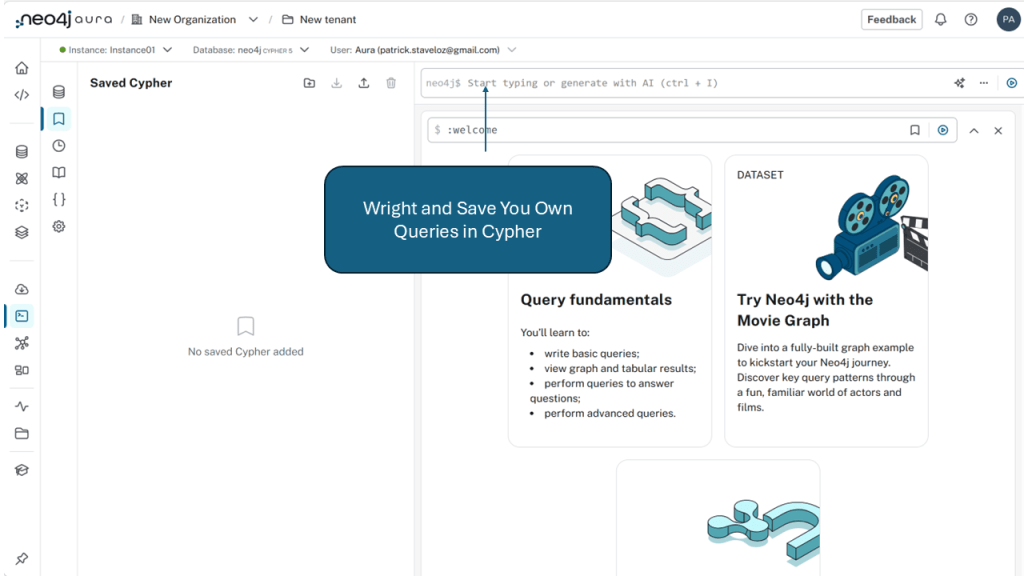Click the AI generate sparkle icon
This screenshot has width=1024, height=576.
coord(959,83)
